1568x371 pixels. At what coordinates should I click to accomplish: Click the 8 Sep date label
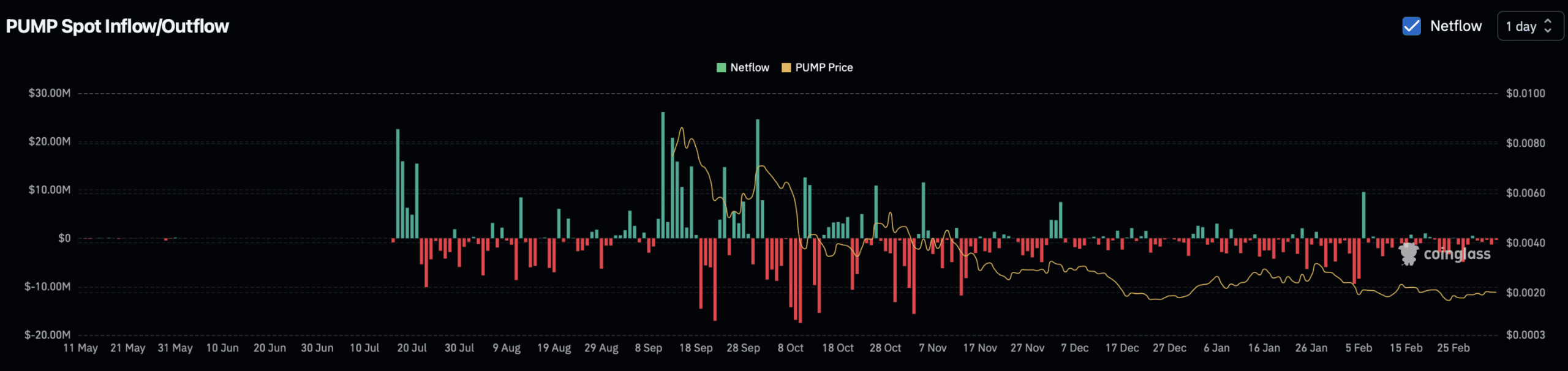coord(649,348)
